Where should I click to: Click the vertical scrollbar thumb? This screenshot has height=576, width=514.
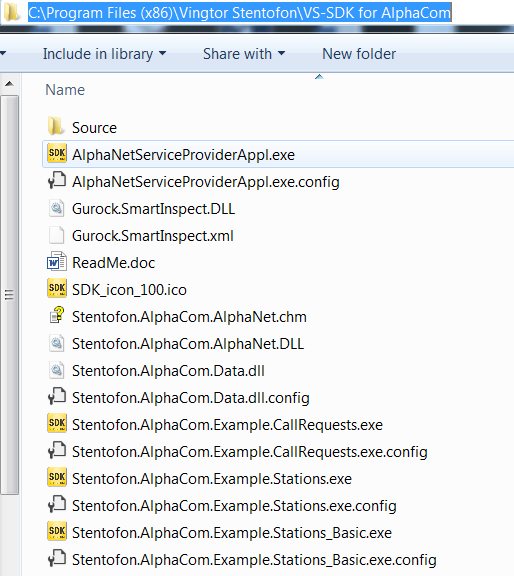[10, 295]
